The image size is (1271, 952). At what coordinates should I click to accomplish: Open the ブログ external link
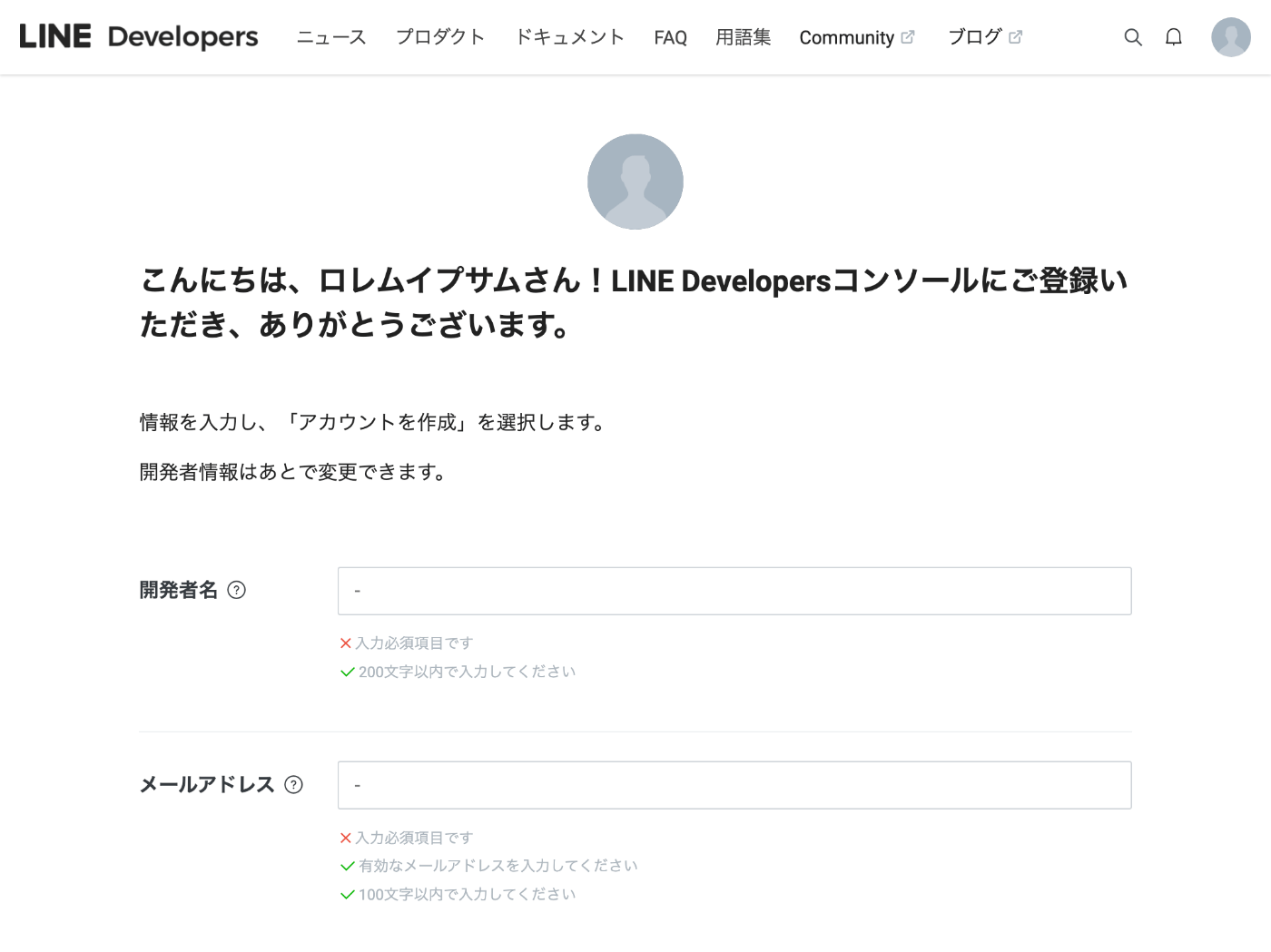pyautogui.click(x=985, y=37)
